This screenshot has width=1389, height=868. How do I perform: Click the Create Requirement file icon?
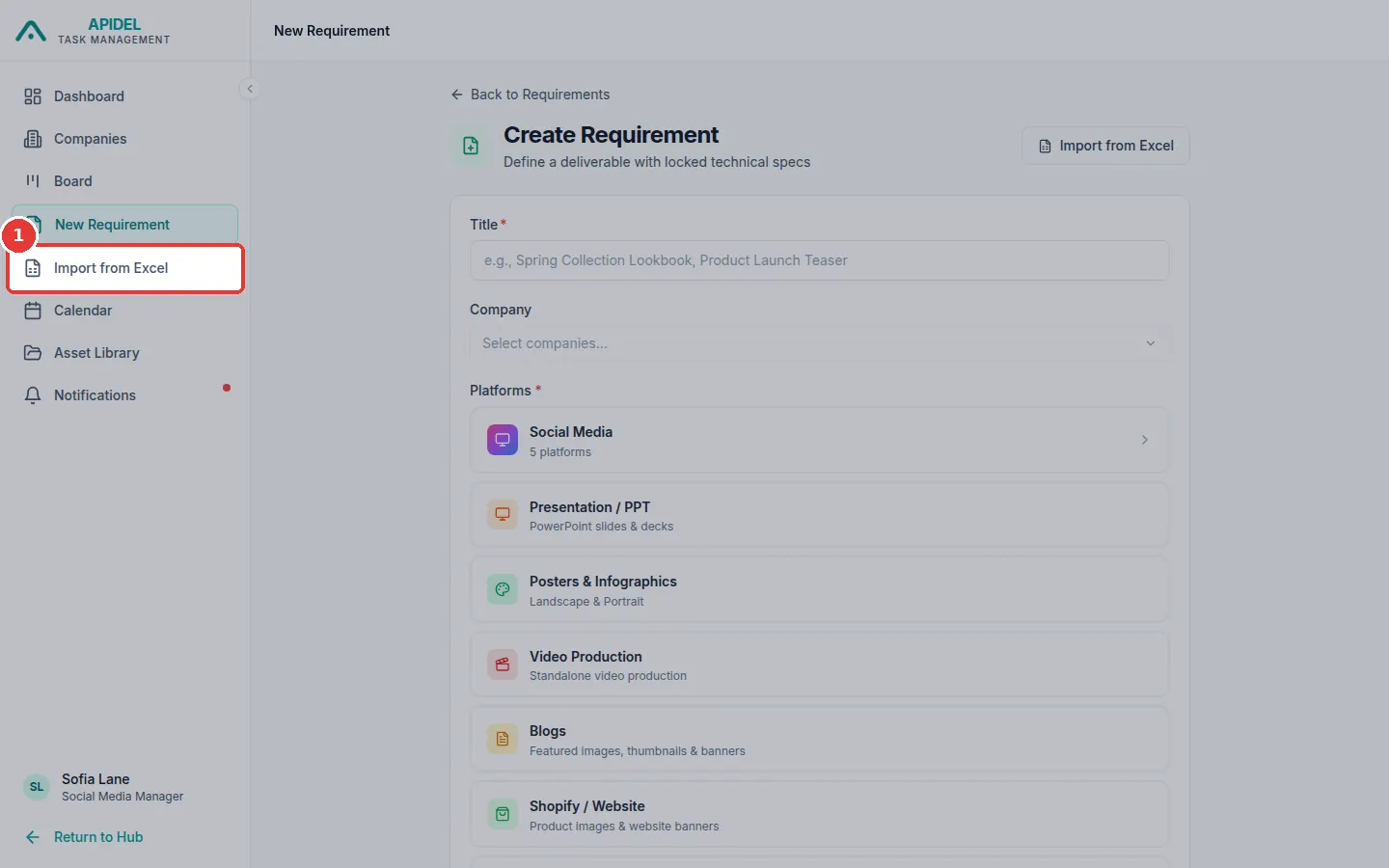click(471, 146)
